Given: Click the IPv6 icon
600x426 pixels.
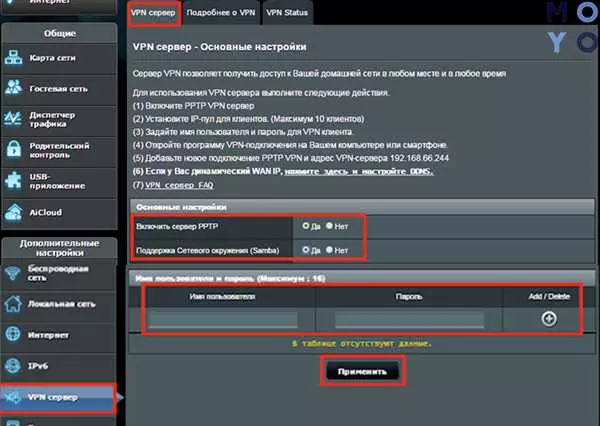Looking at the screenshot, I should click(13, 366).
